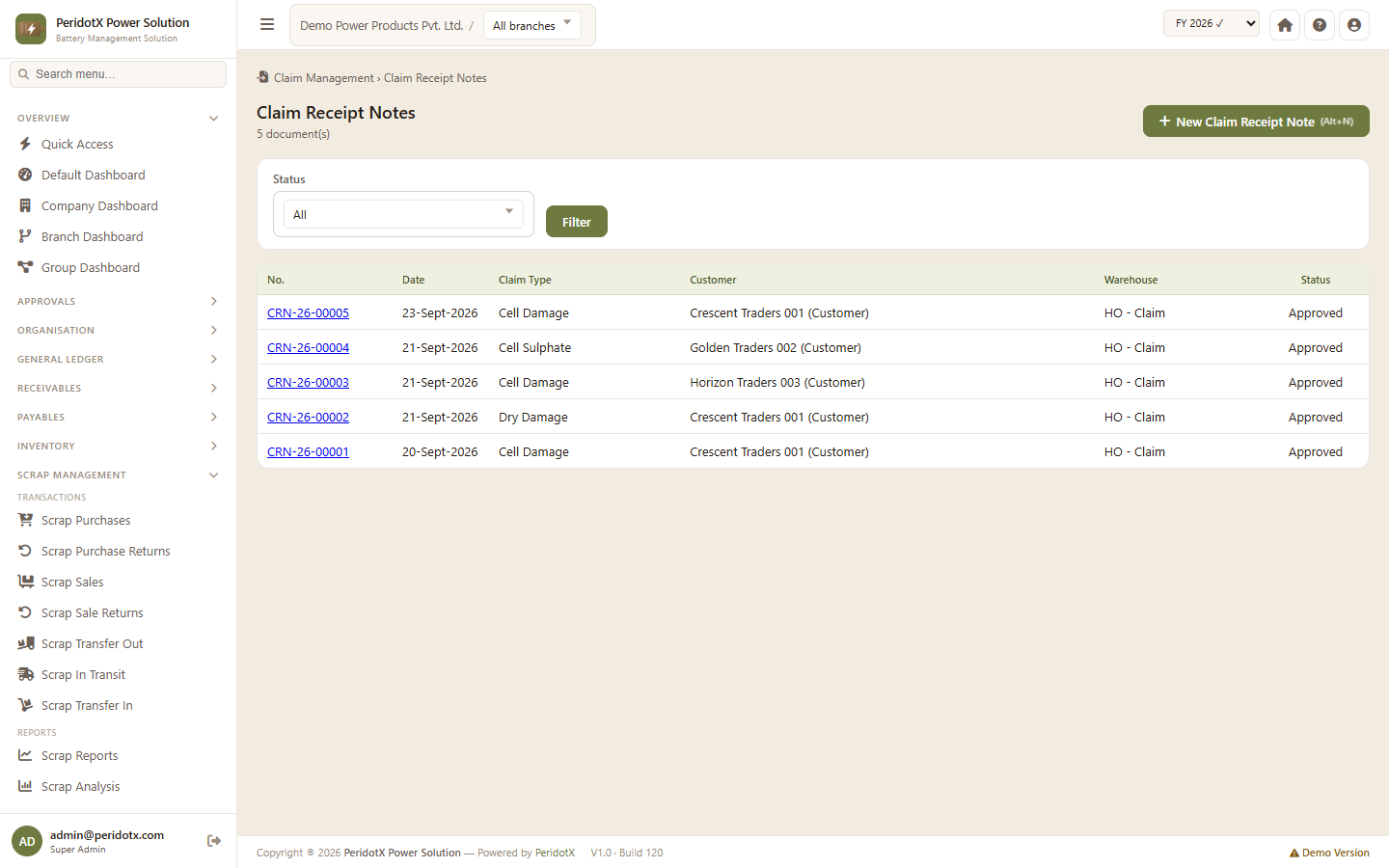Open the user account profile icon
Screen dimensions: 1389x868
1354,25
